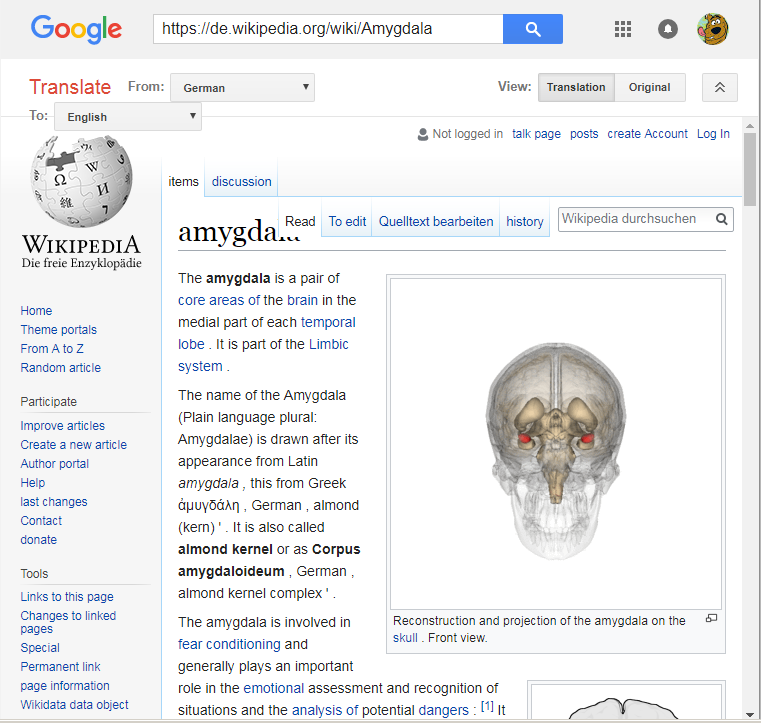
Task: Click the page scrollbar thumb
Action: (750, 168)
